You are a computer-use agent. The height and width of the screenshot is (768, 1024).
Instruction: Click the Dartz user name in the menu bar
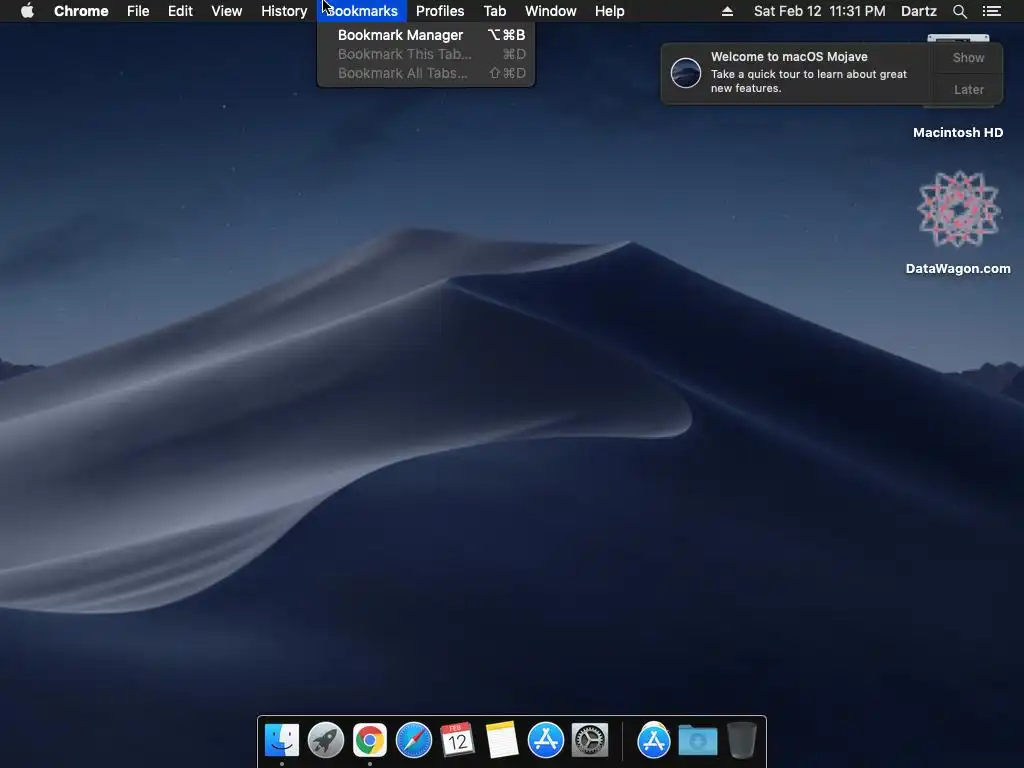(919, 11)
